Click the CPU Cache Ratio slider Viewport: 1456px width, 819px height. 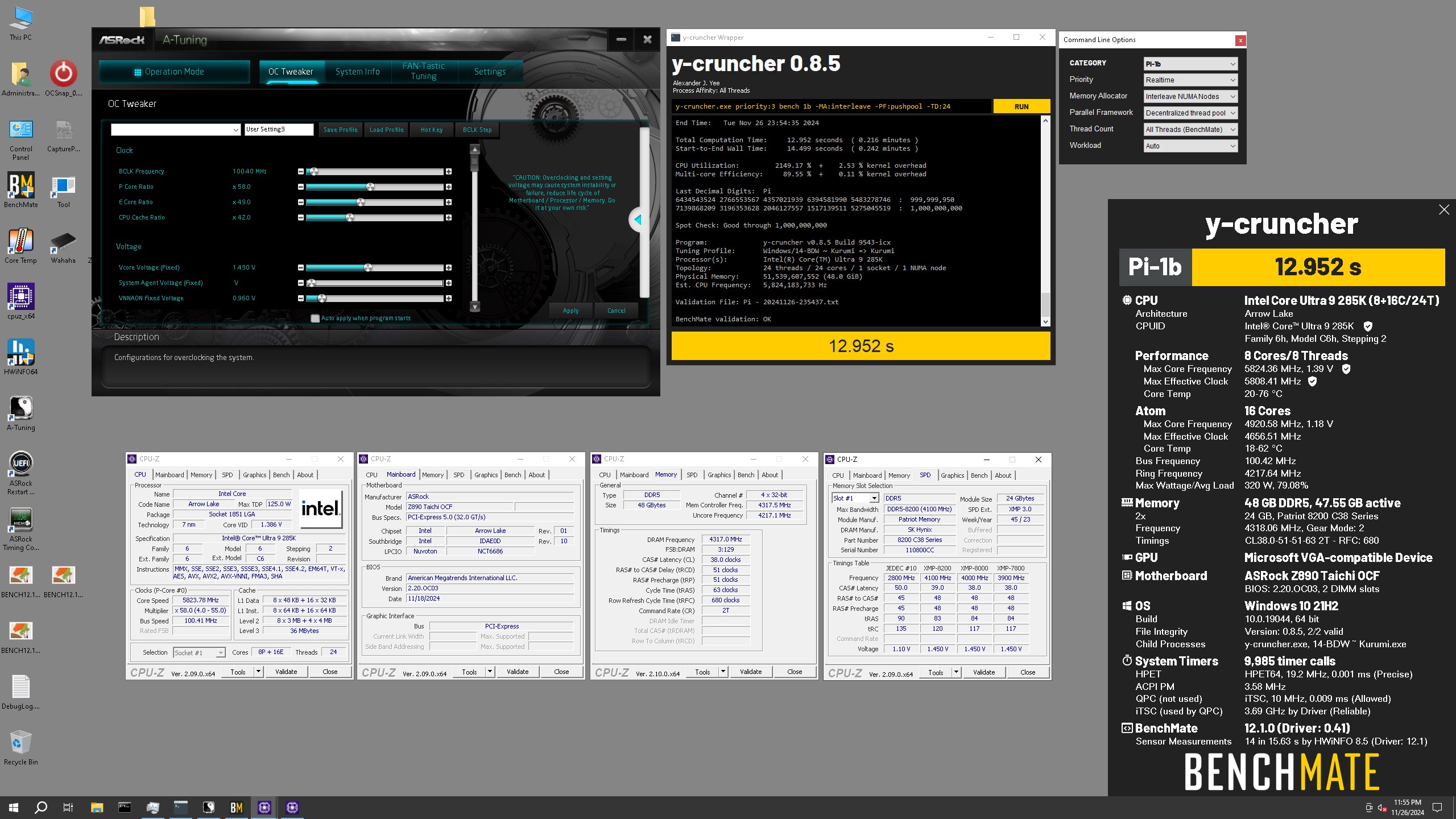click(374, 217)
